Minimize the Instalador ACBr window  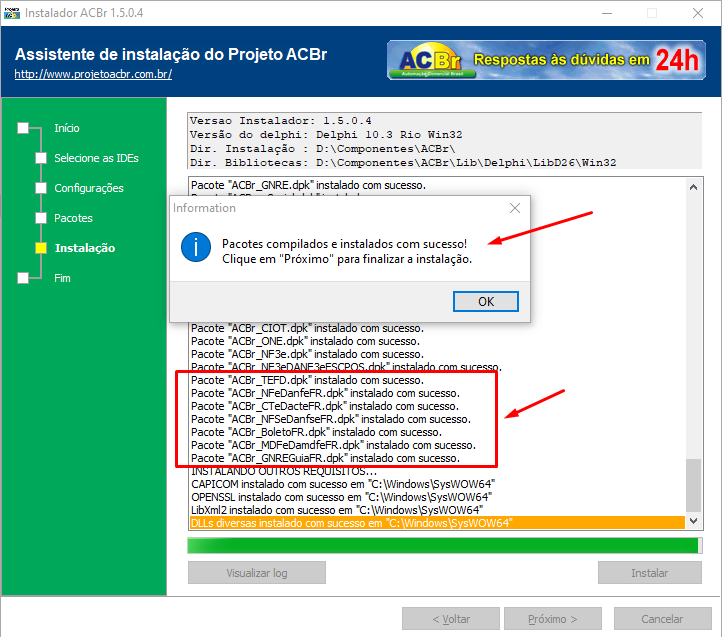pyautogui.click(x=607, y=13)
